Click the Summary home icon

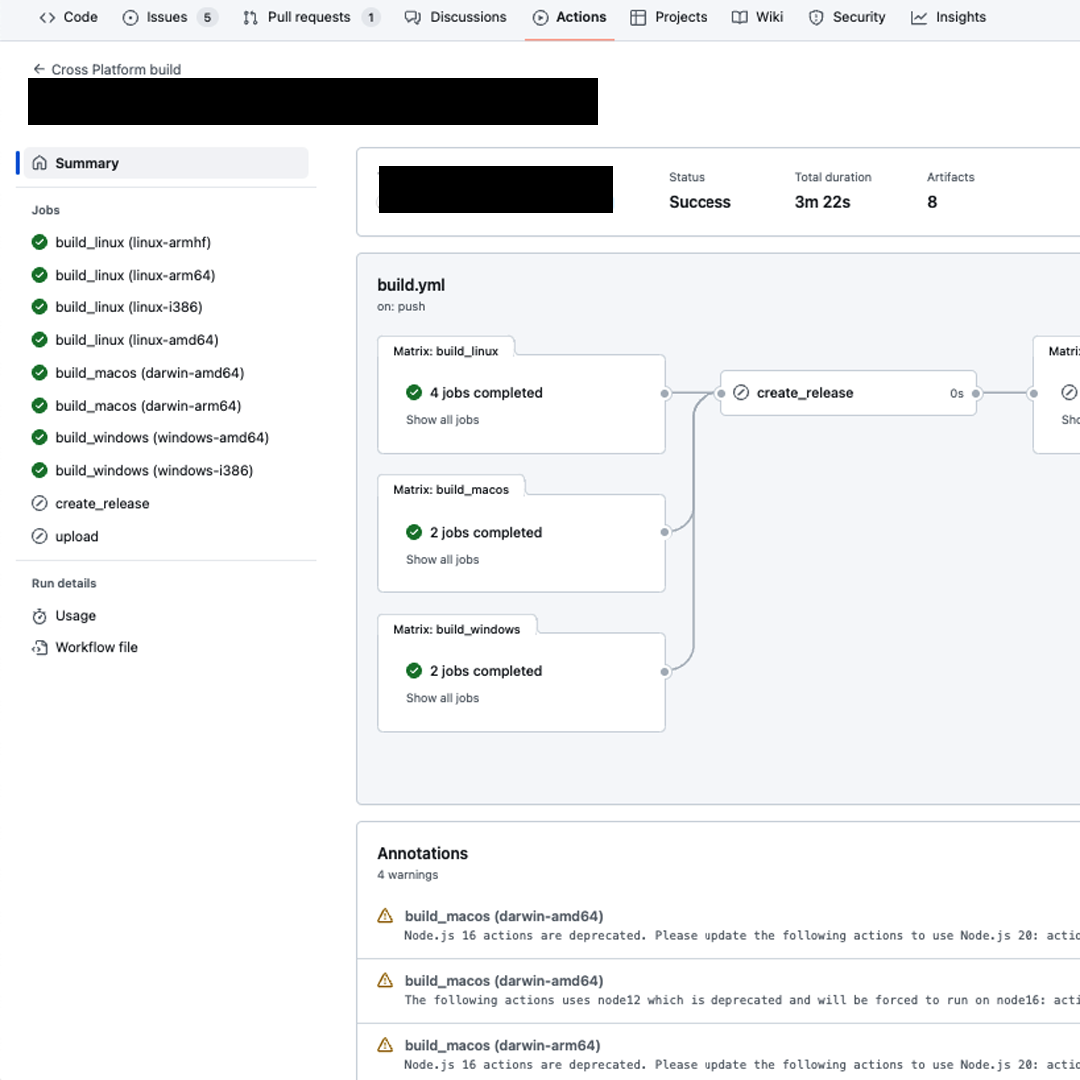tap(40, 163)
